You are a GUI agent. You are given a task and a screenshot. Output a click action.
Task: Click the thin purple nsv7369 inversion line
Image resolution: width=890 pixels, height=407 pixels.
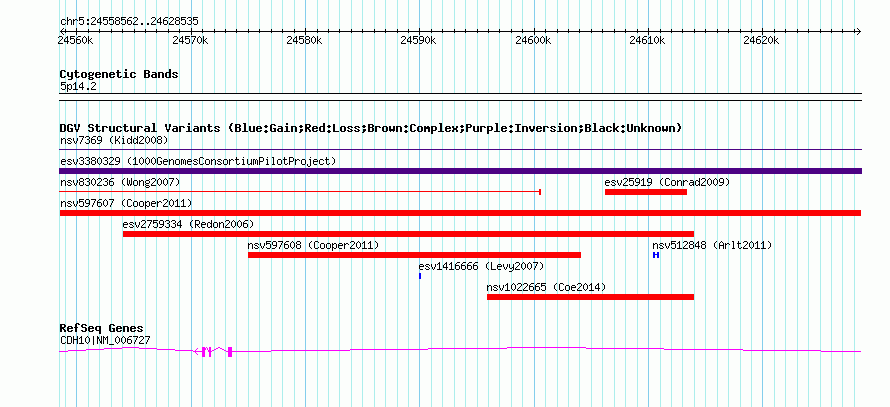[460, 150]
